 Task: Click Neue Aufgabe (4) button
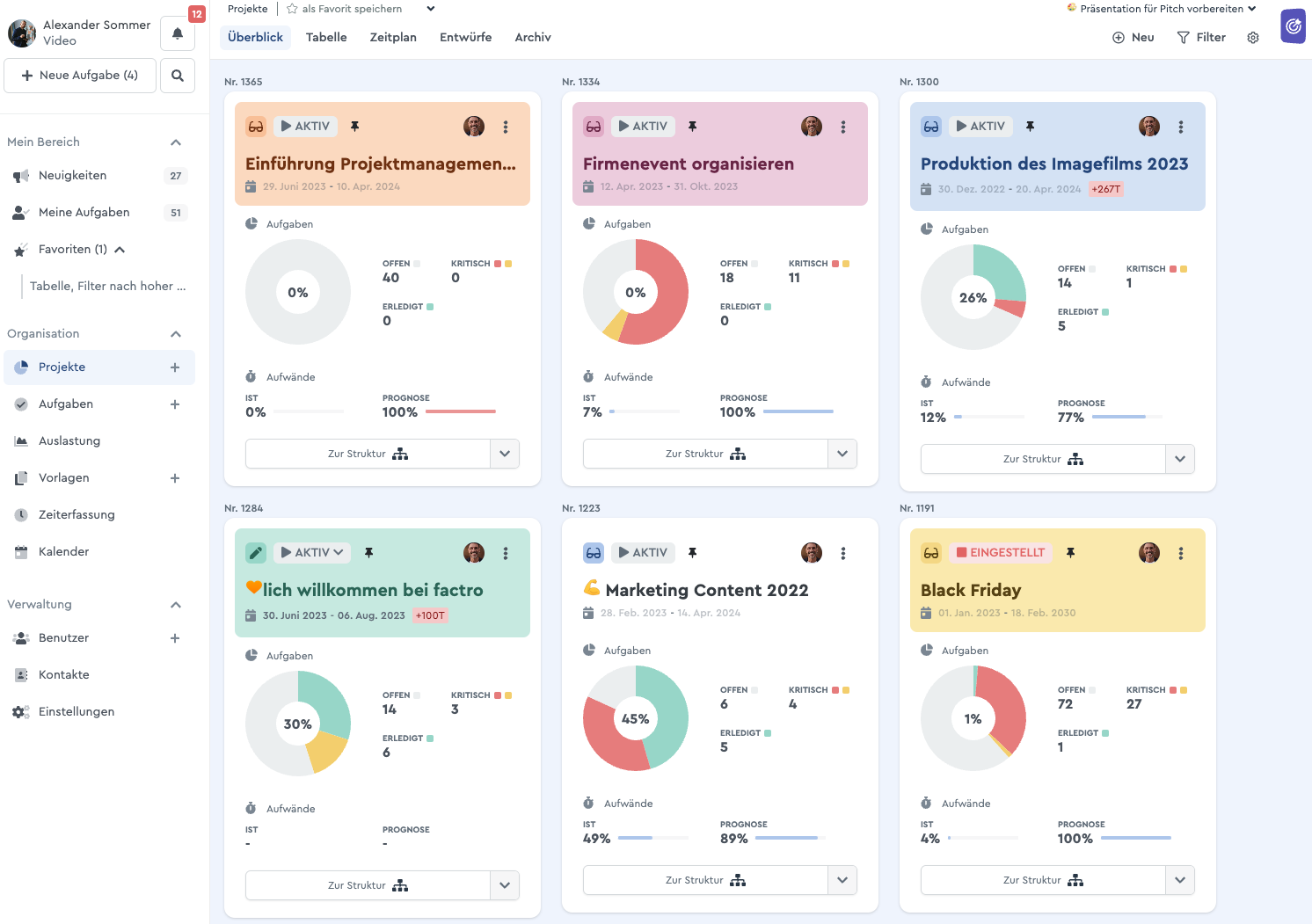tap(80, 76)
